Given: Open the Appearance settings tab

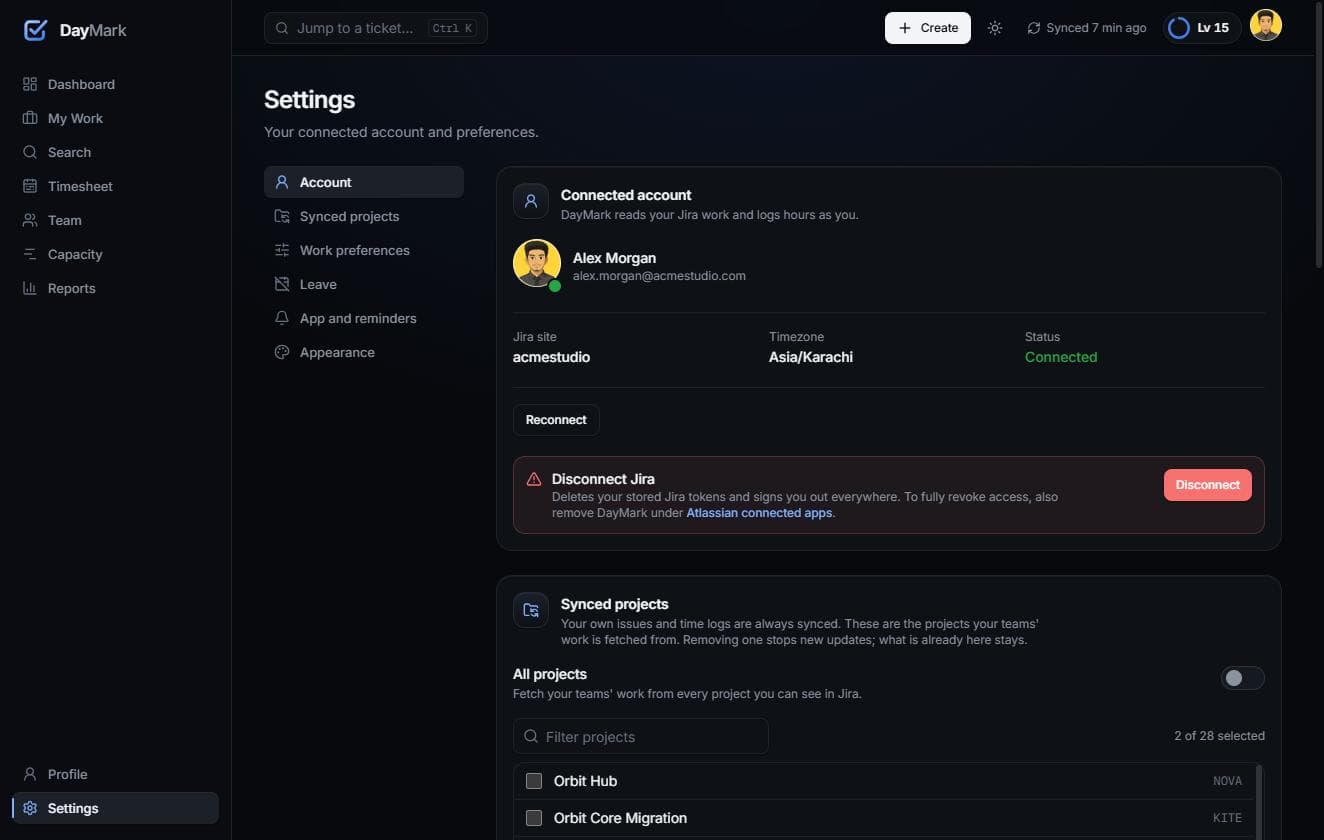Looking at the screenshot, I should click(x=364, y=352).
